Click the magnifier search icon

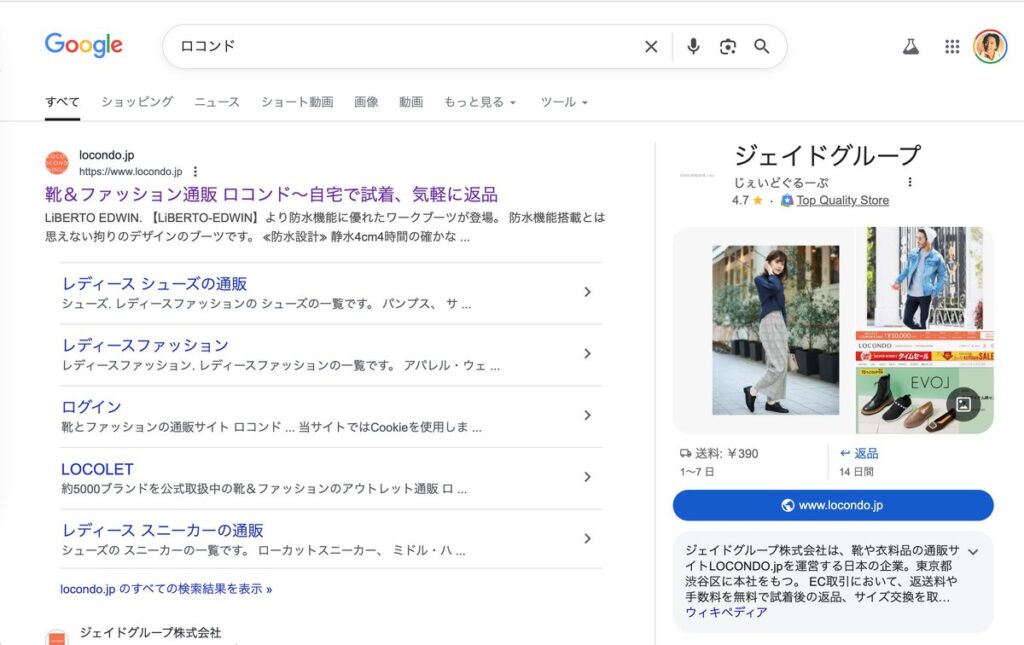[x=762, y=46]
